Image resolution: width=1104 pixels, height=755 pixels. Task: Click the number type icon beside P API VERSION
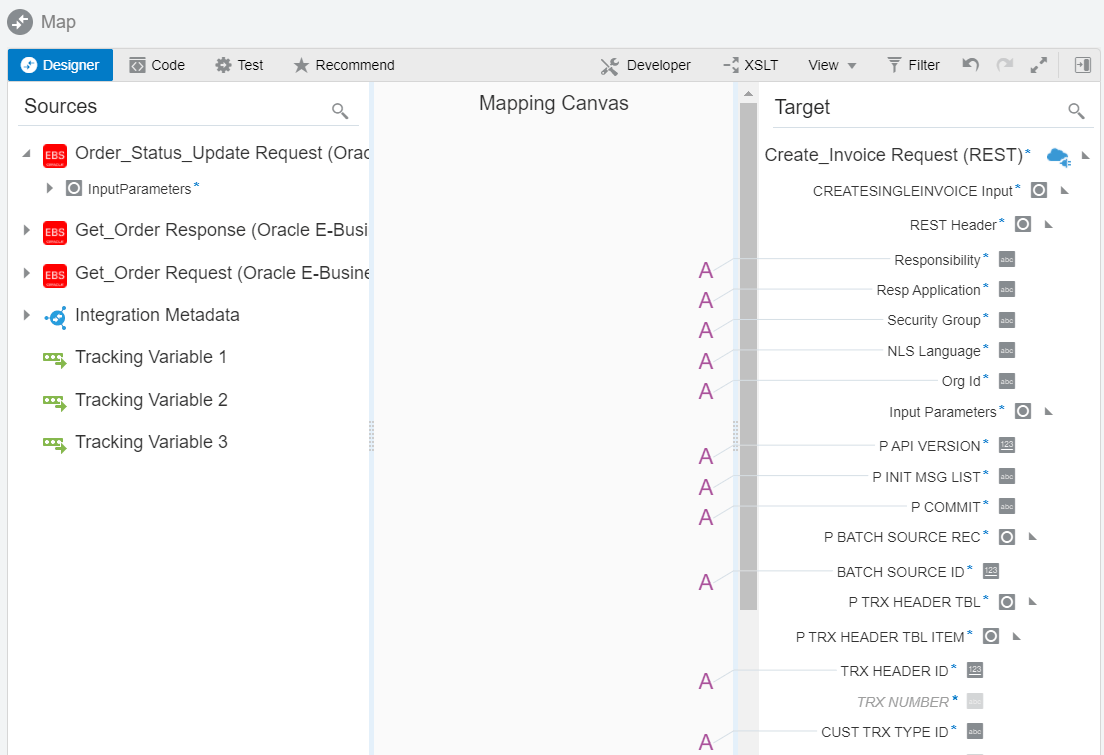click(x=1007, y=445)
